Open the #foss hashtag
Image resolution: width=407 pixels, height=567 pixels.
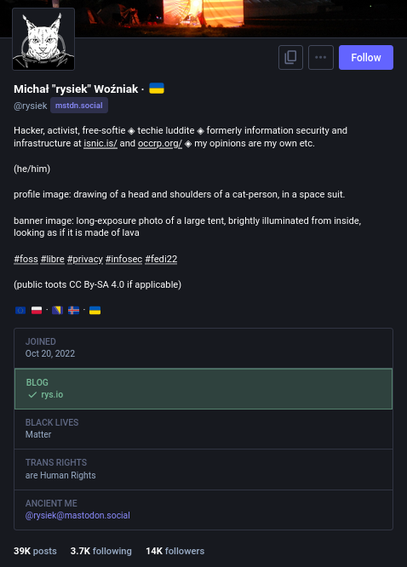click(26, 259)
